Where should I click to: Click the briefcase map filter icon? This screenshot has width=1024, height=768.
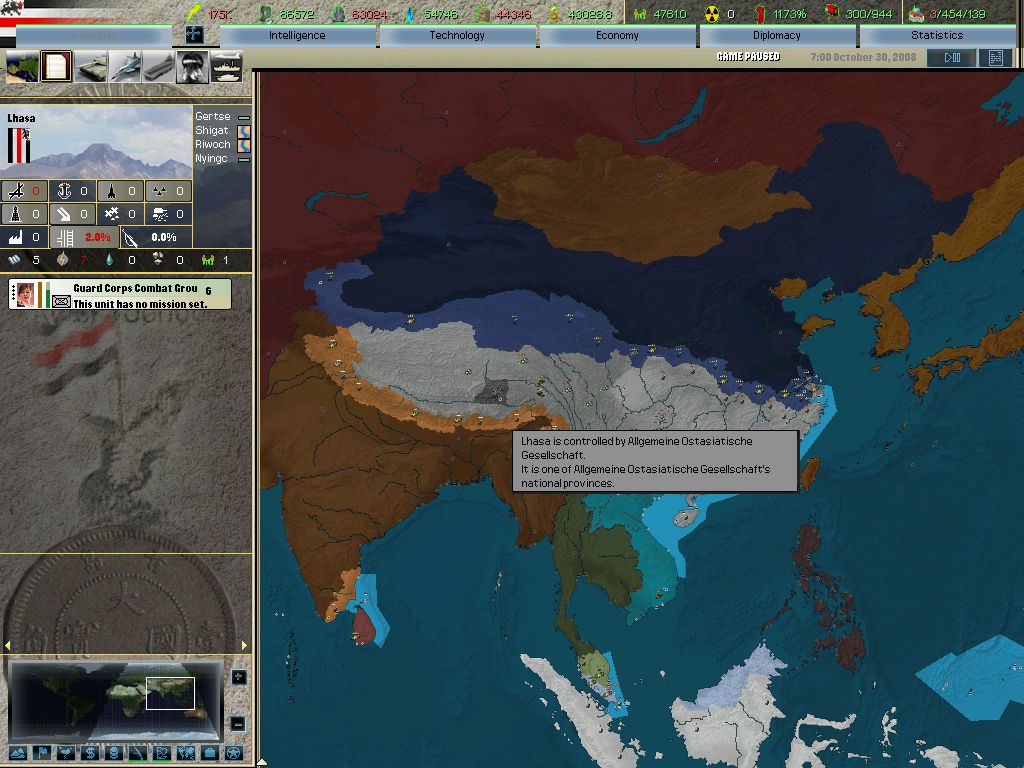point(209,752)
